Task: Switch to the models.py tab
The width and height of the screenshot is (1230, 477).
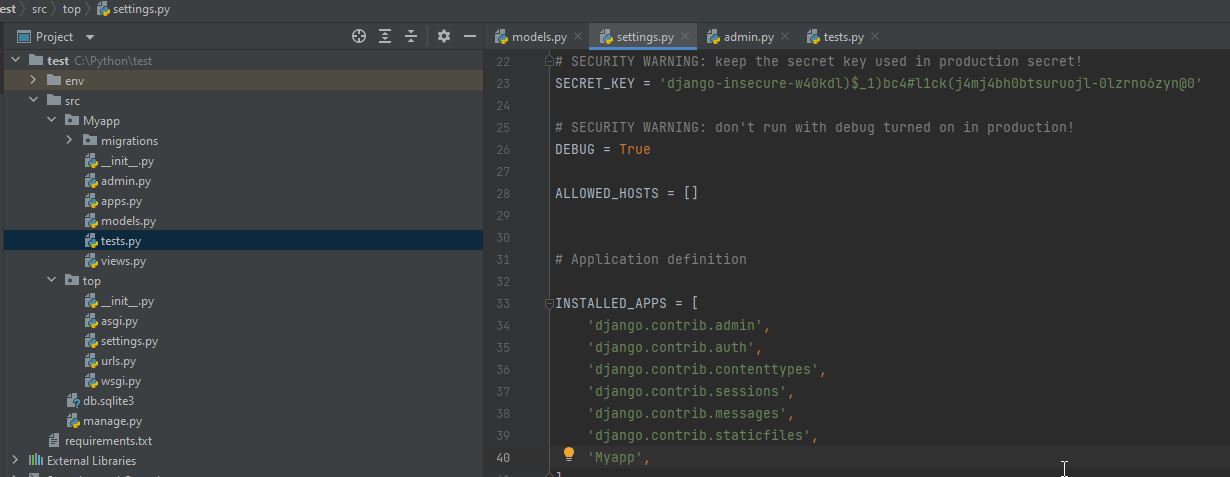Action: (x=531, y=37)
